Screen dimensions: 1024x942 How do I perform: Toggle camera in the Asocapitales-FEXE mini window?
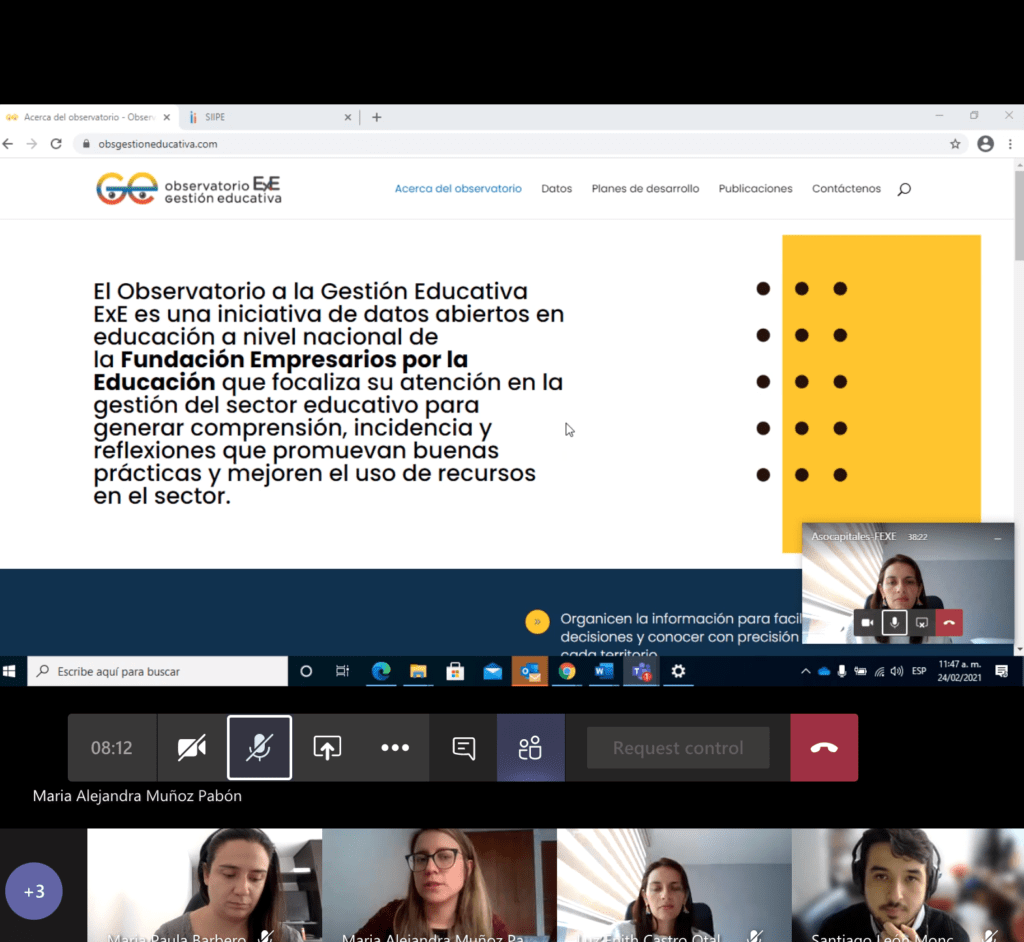click(x=867, y=623)
